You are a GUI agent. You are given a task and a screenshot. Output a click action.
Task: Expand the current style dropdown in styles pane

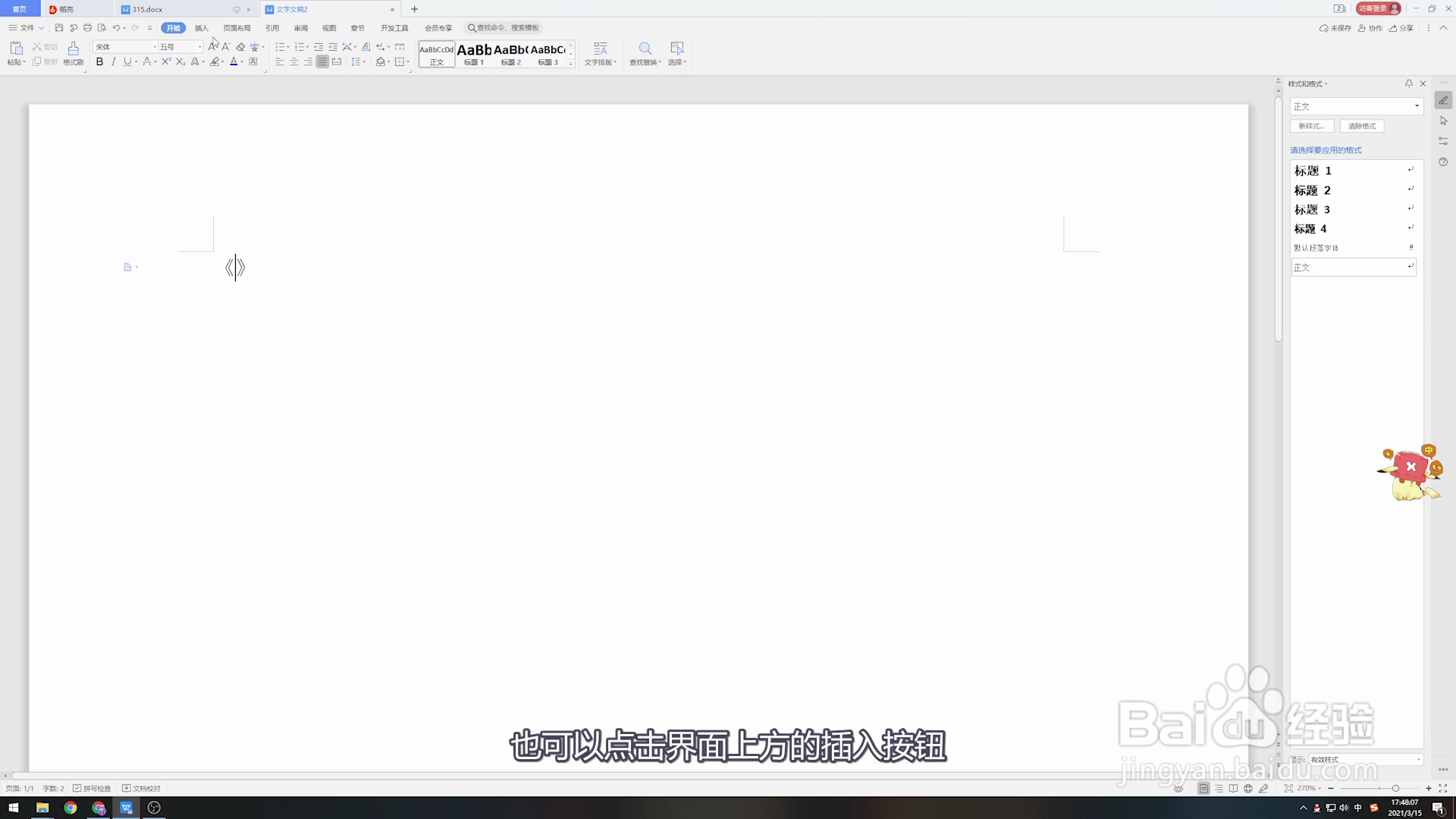pos(1417,106)
